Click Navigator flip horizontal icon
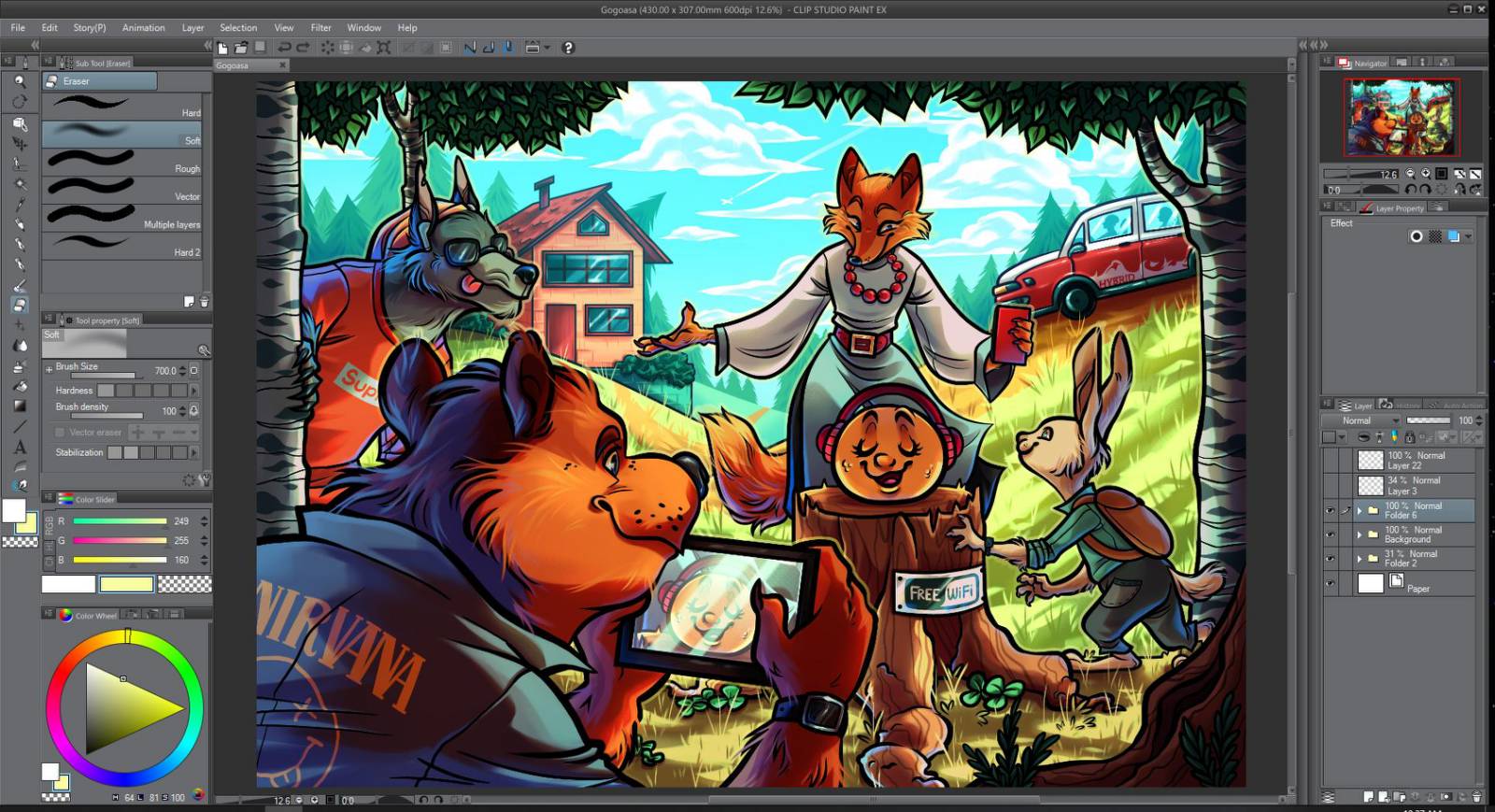Viewport: 1495px width, 812px height. [x=1459, y=189]
